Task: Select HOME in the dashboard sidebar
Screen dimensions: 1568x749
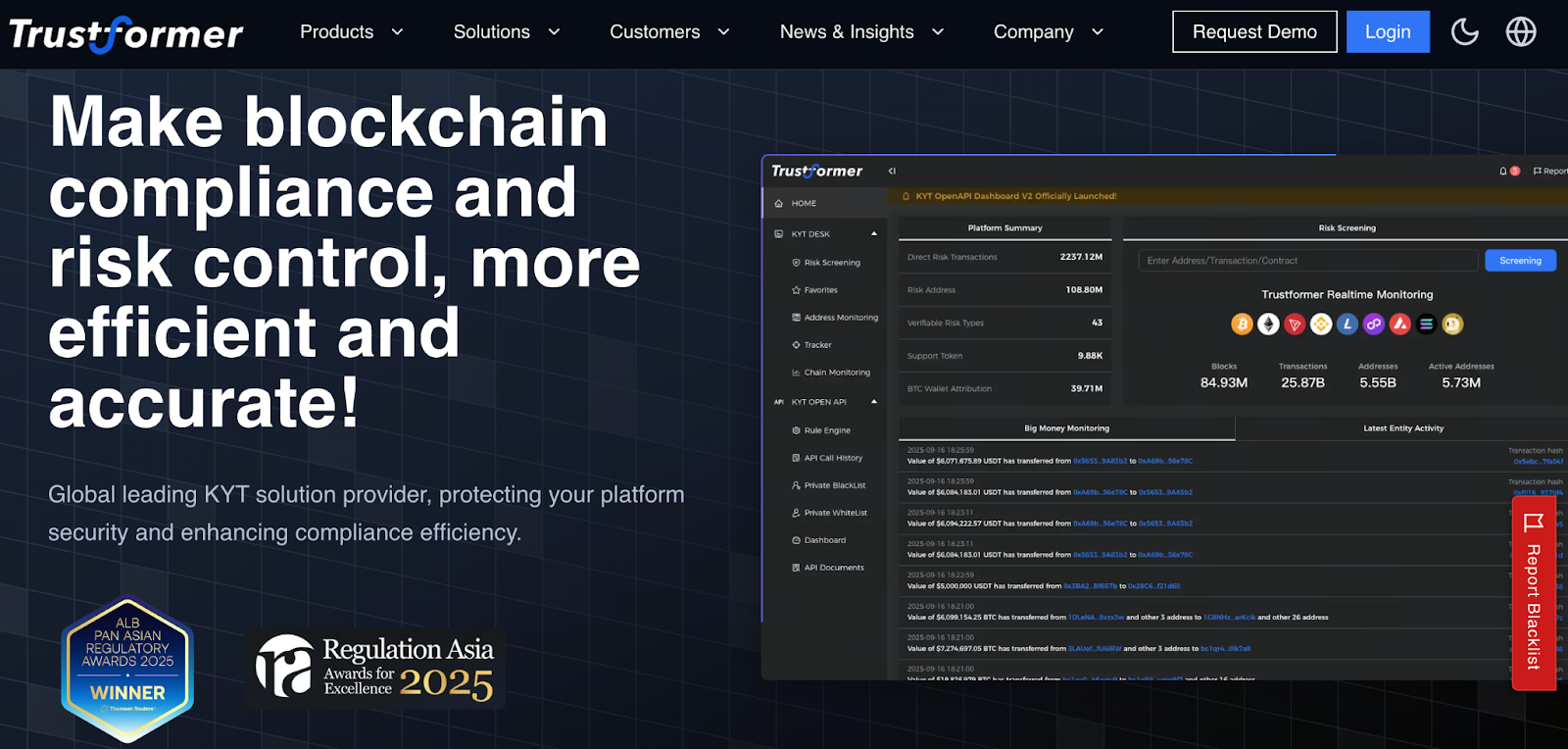Action: pos(824,203)
